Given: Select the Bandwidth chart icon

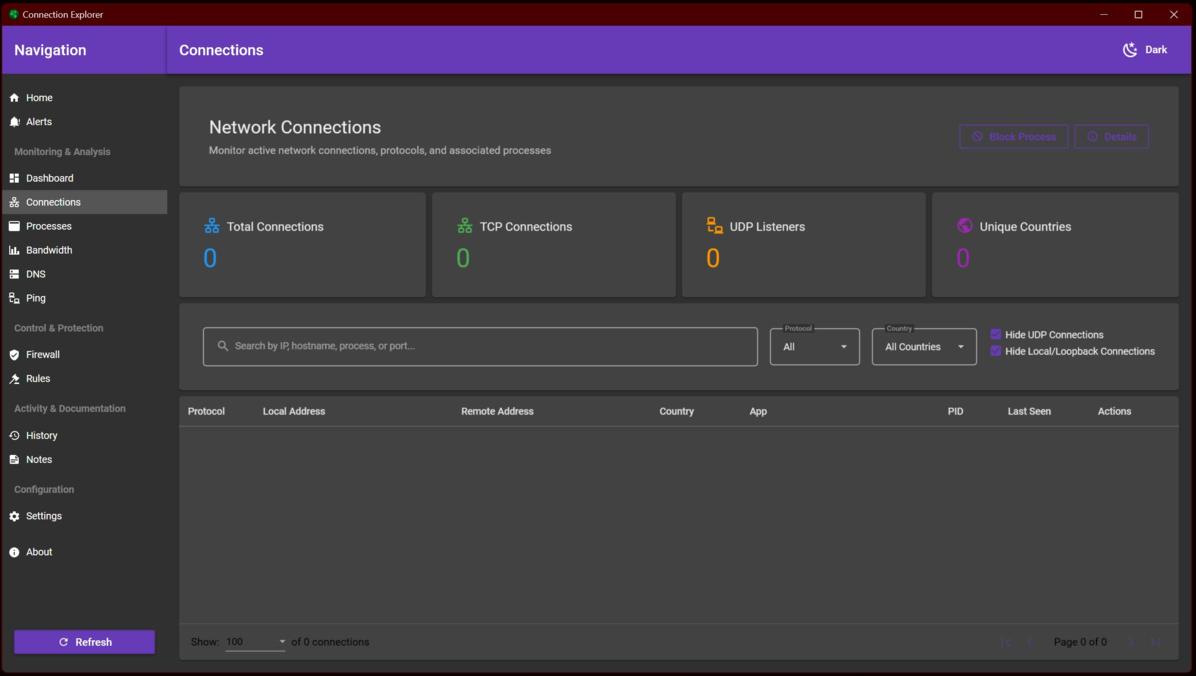Looking at the screenshot, I should click(x=14, y=250).
